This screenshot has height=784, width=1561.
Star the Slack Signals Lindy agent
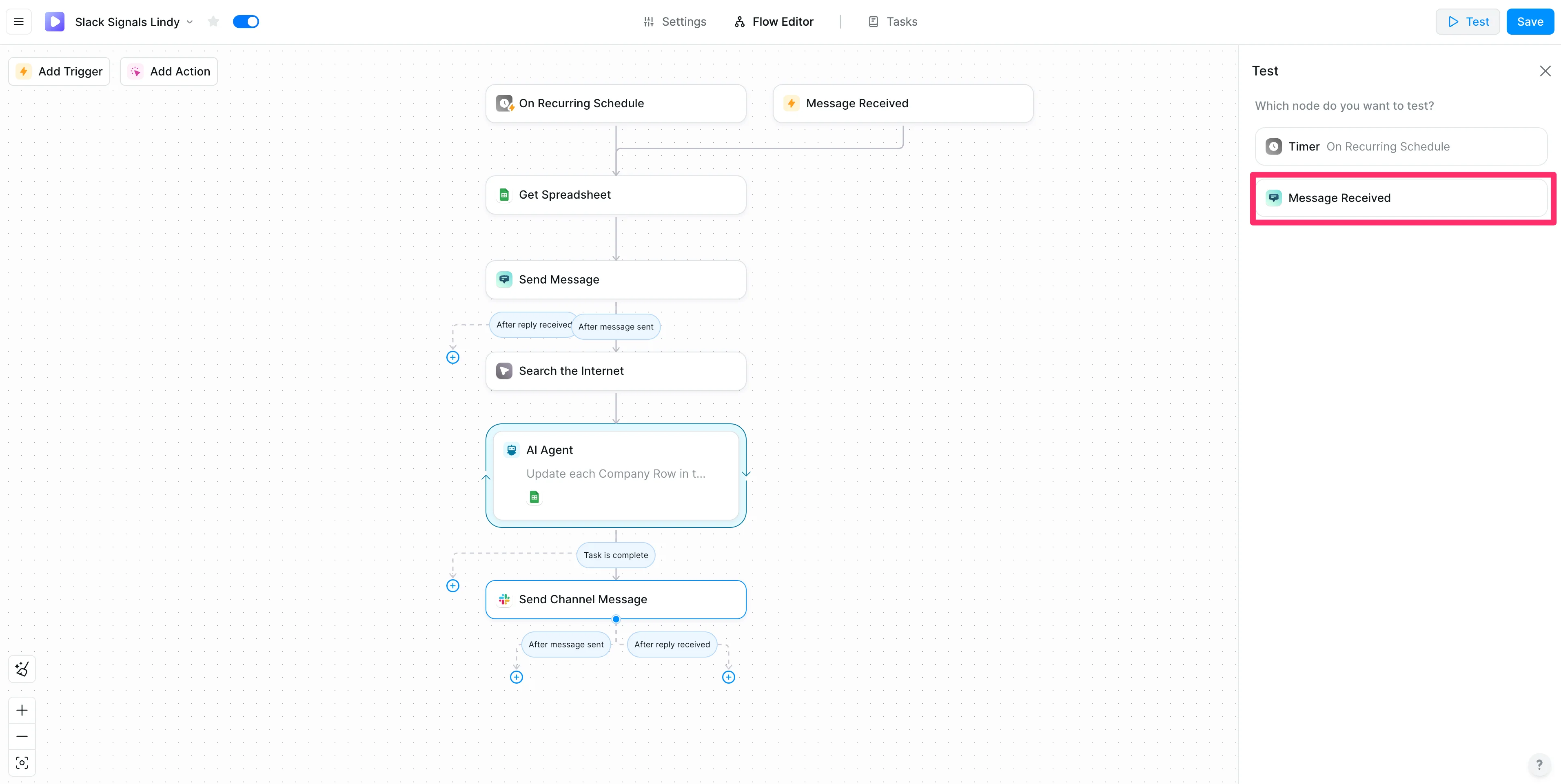click(x=213, y=22)
